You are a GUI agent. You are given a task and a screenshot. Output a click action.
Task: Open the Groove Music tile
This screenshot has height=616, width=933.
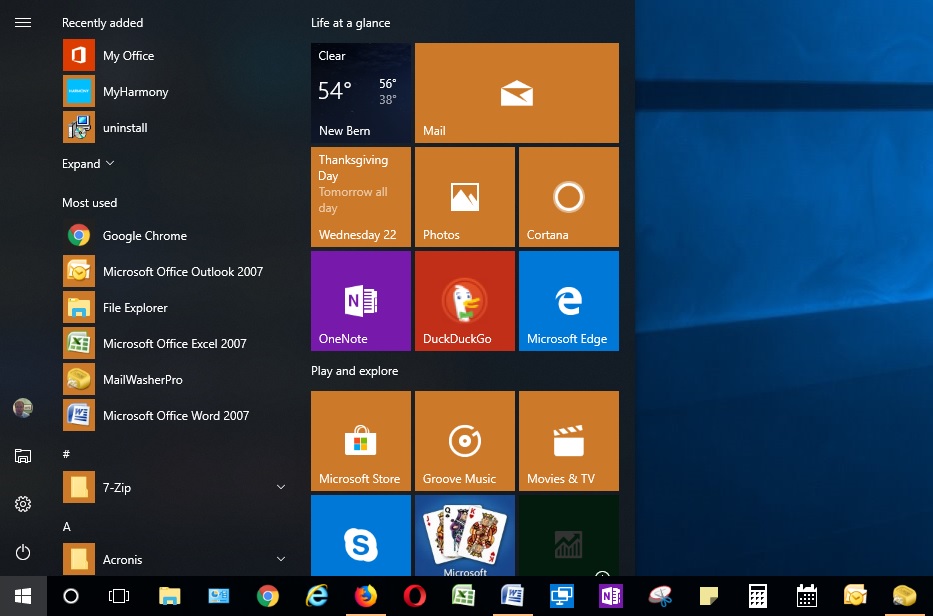pyautogui.click(x=464, y=440)
